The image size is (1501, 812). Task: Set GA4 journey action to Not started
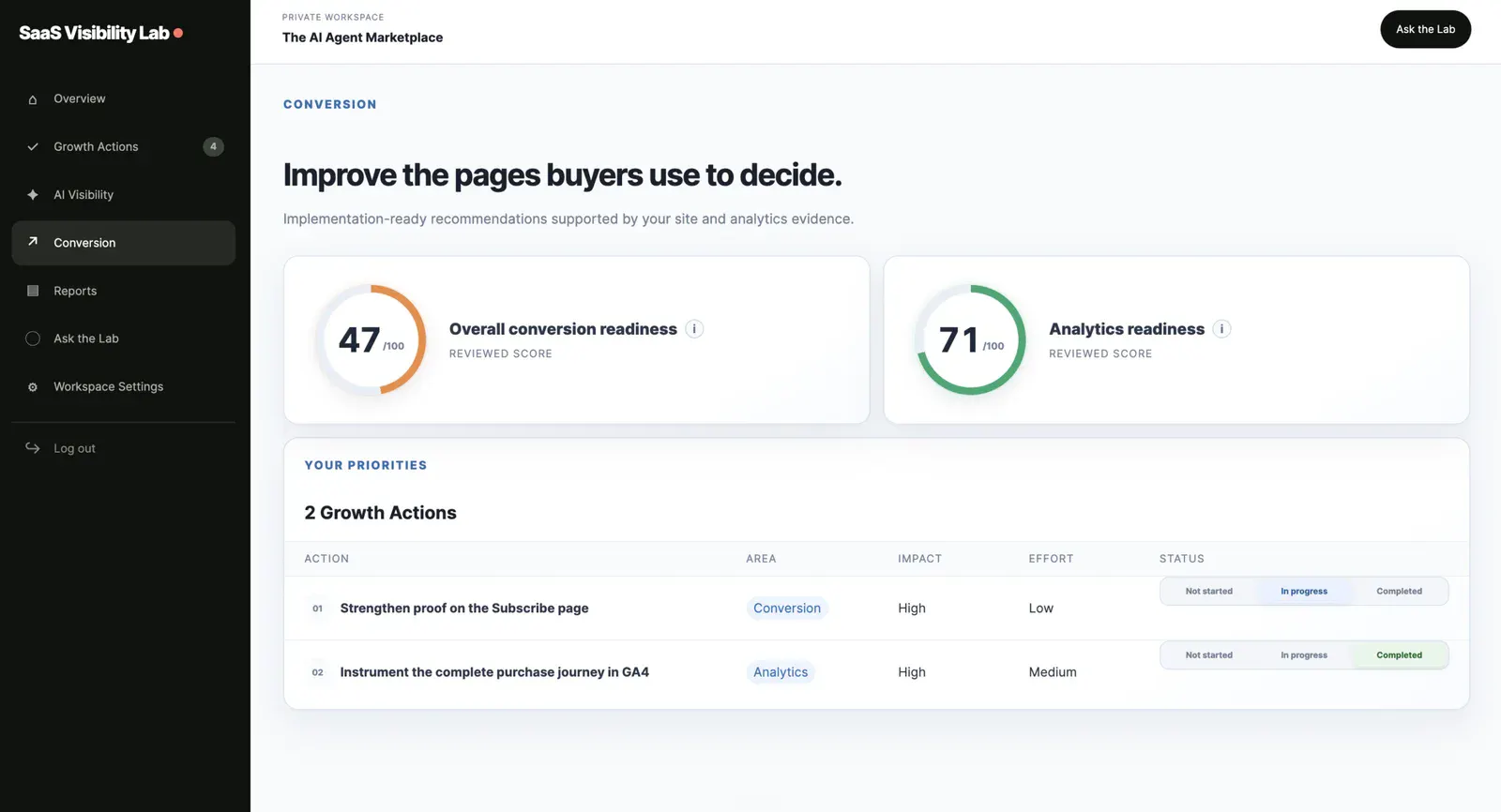[1208, 655]
